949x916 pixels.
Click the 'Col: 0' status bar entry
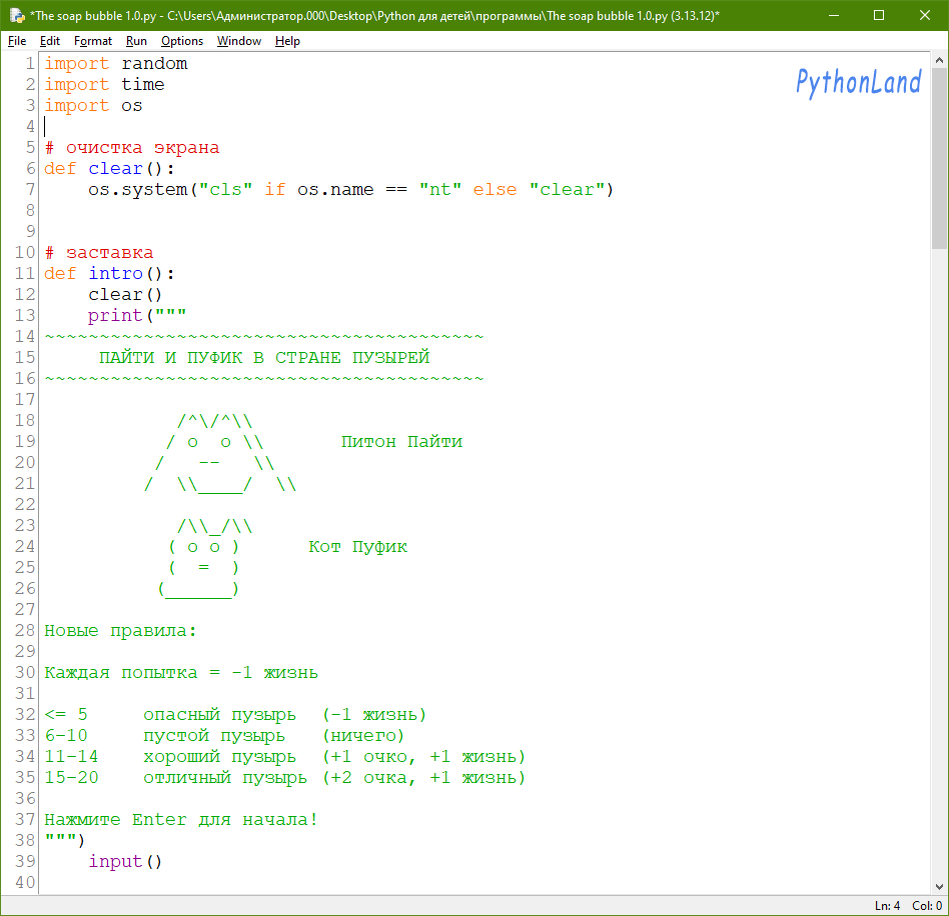[927, 906]
